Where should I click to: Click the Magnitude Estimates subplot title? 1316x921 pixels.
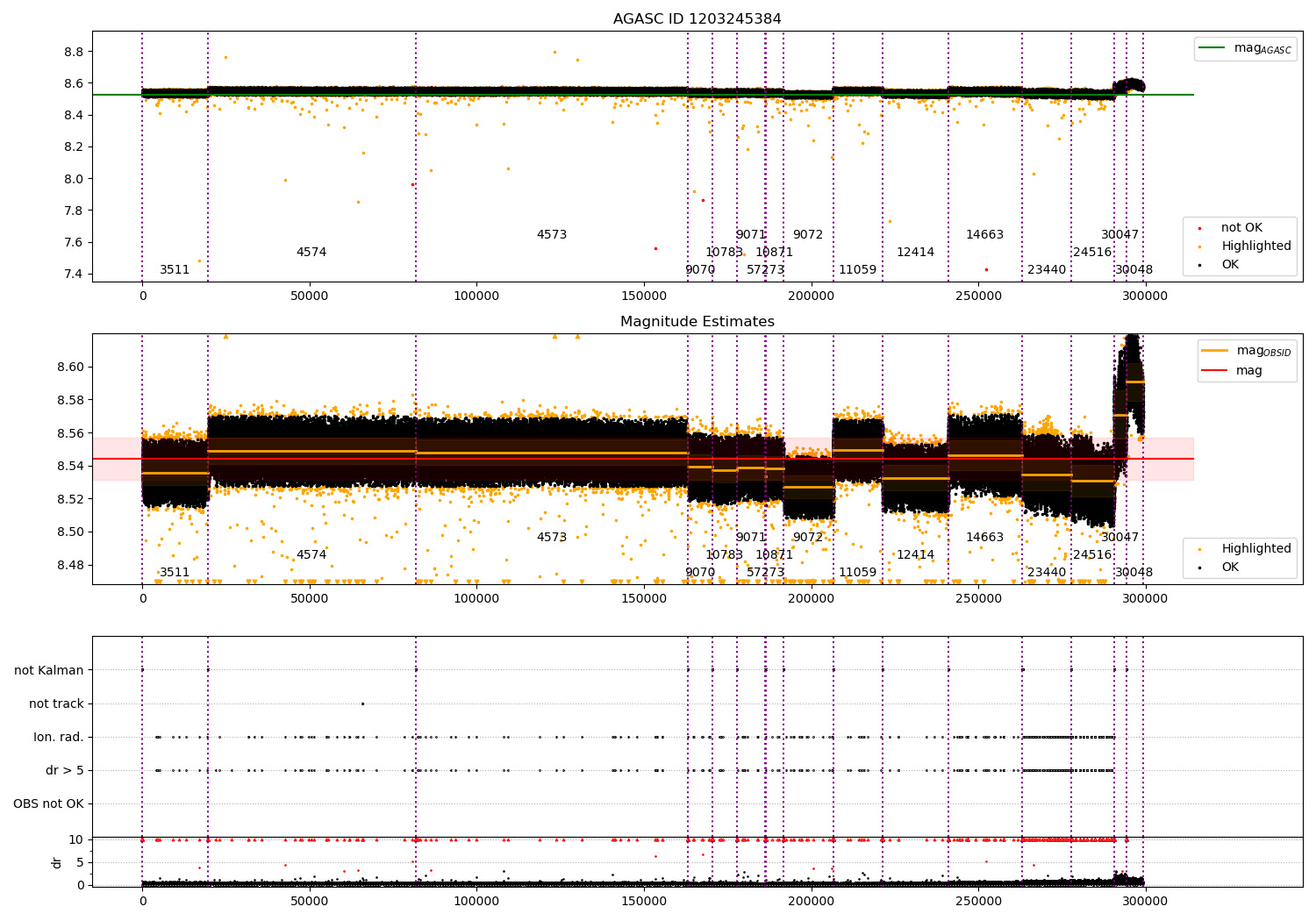click(x=697, y=322)
